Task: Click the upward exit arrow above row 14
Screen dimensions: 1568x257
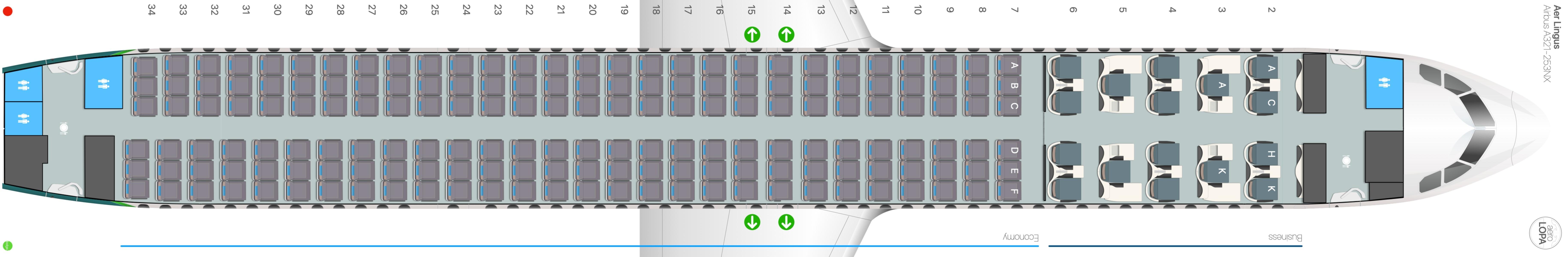Action: point(786,35)
